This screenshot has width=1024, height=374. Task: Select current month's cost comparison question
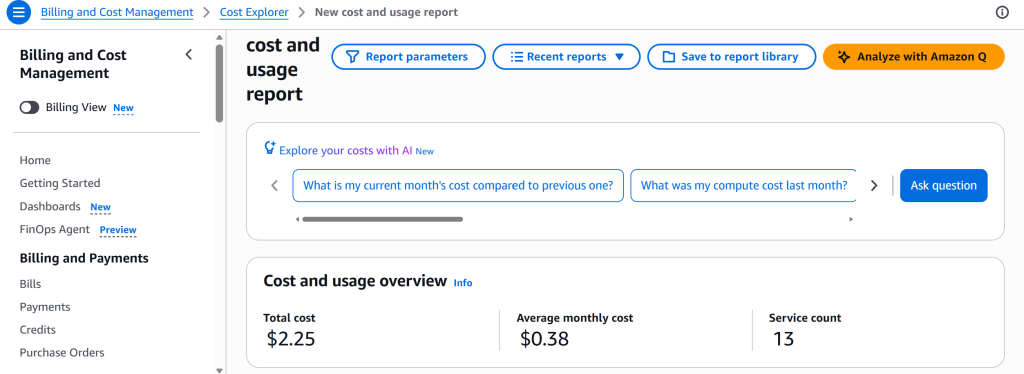click(458, 186)
